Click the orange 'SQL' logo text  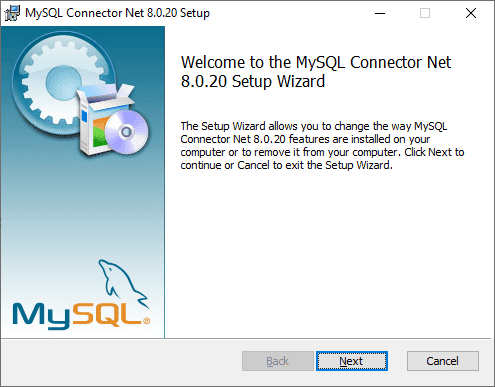coord(107,314)
